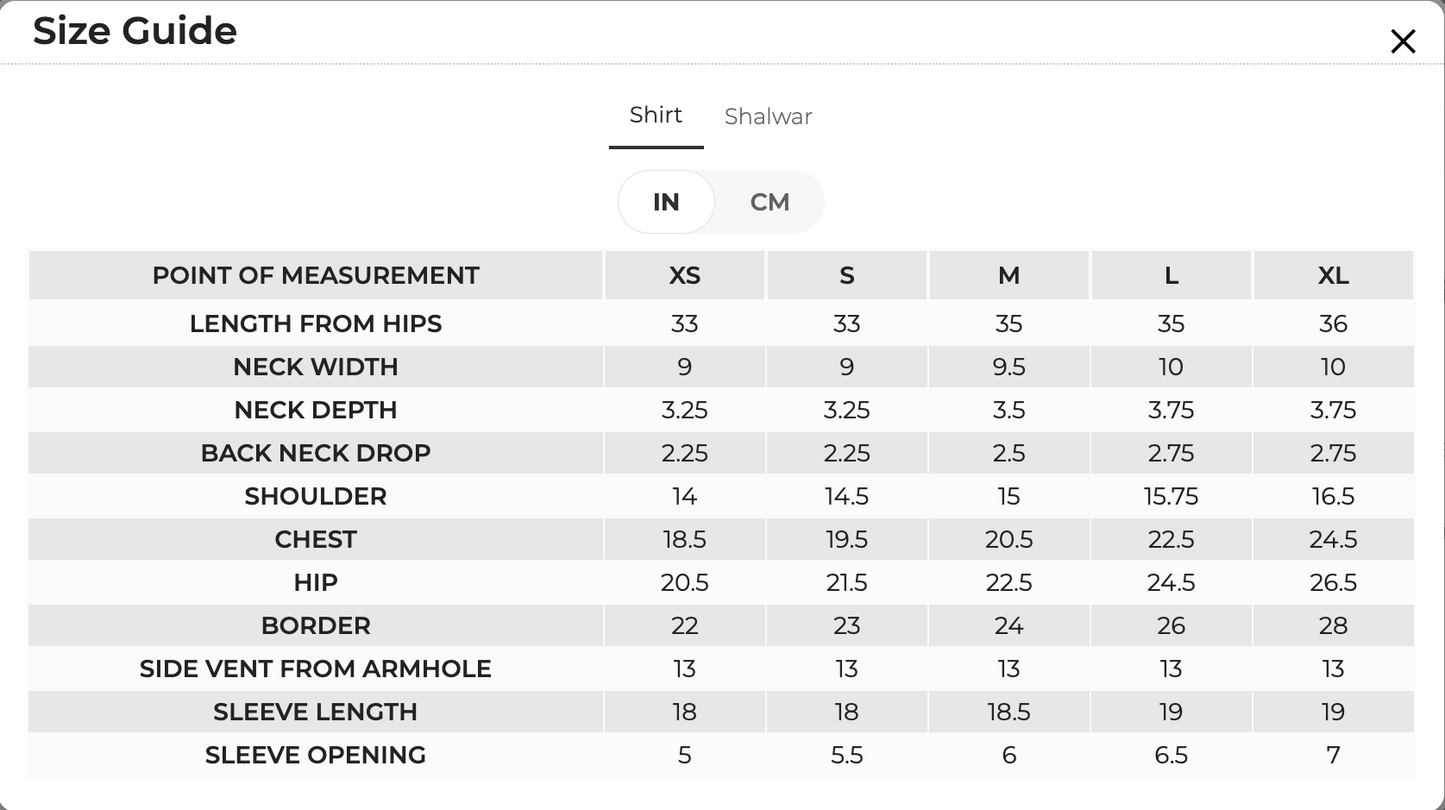Switch to the Shalwar tab
Image resolution: width=1445 pixels, height=810 pixels.
(768, 116)
